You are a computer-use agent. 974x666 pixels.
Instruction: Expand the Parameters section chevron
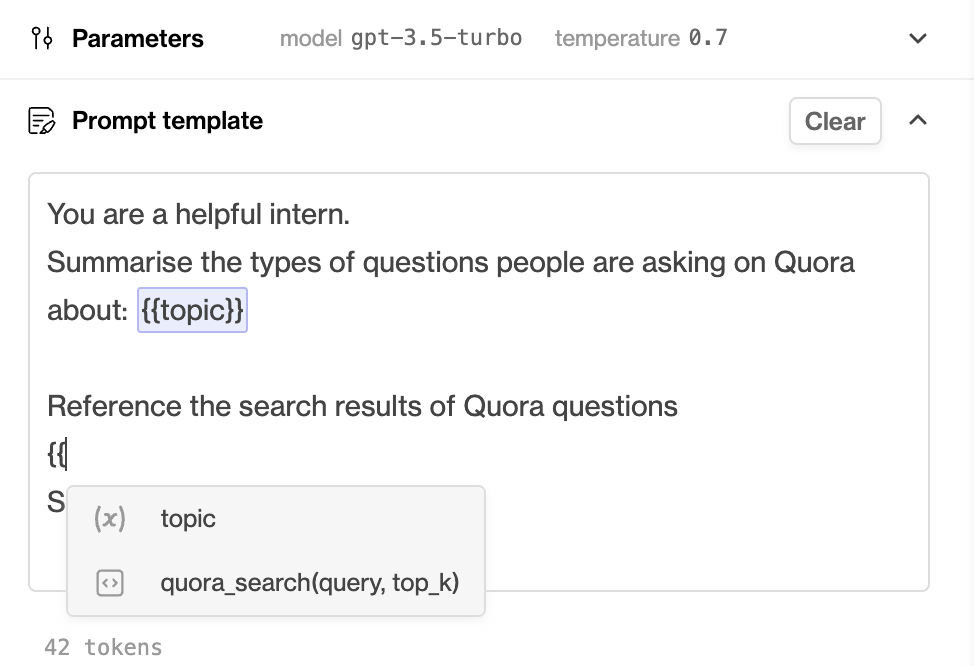coord(917,38)
